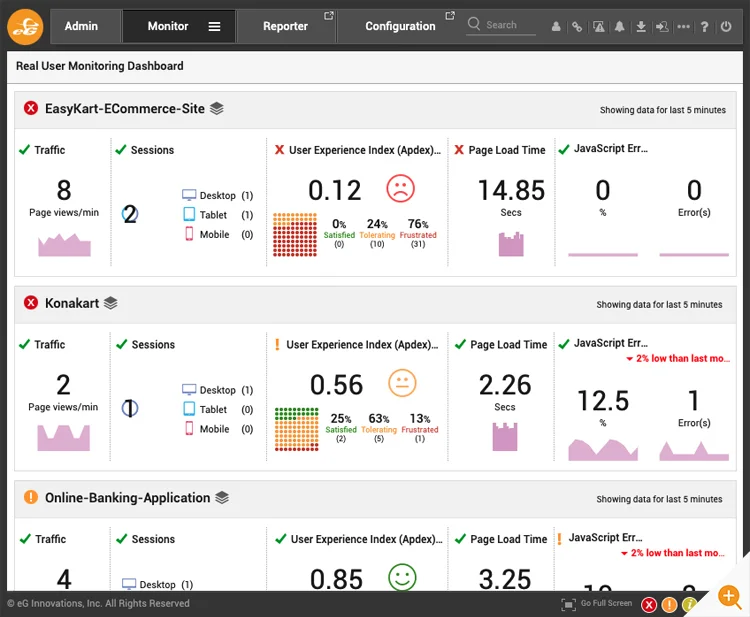Click red critical alarm icon in footer
Image resolution: width=750 pixels, height=617 pixels.
tap(649, 605)
